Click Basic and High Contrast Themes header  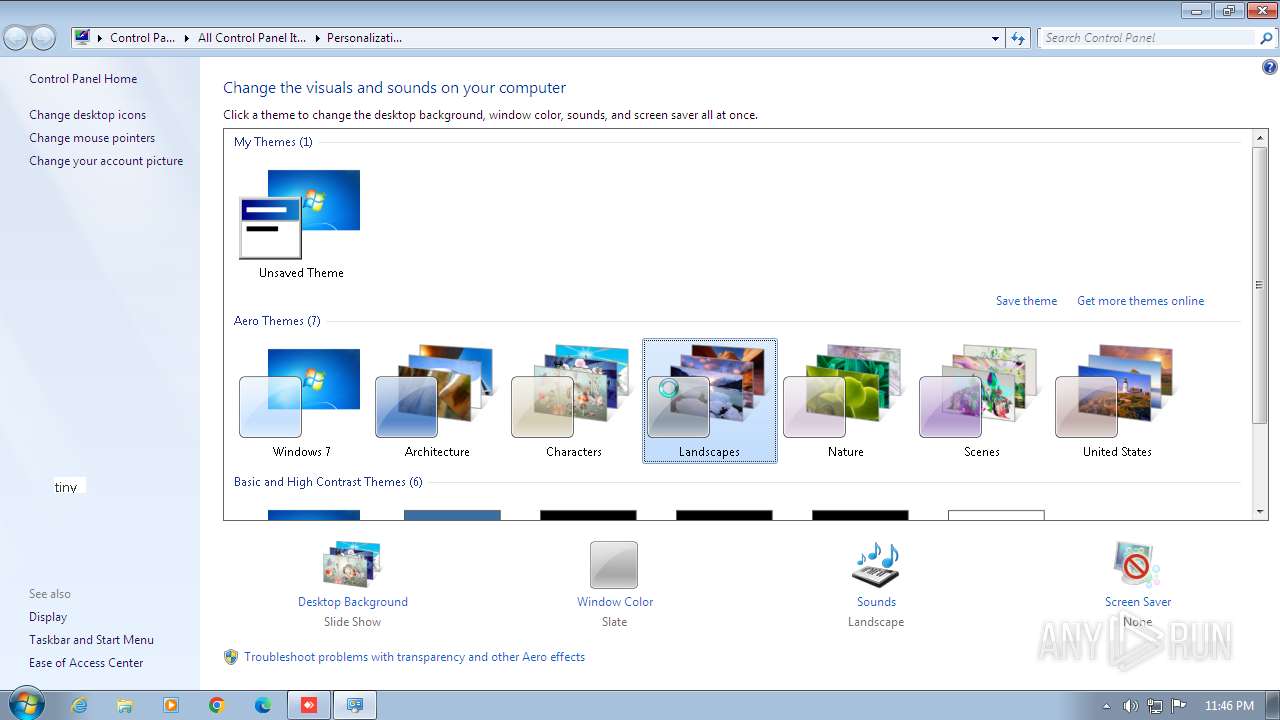pyautogui.click(x=328, y=482)
